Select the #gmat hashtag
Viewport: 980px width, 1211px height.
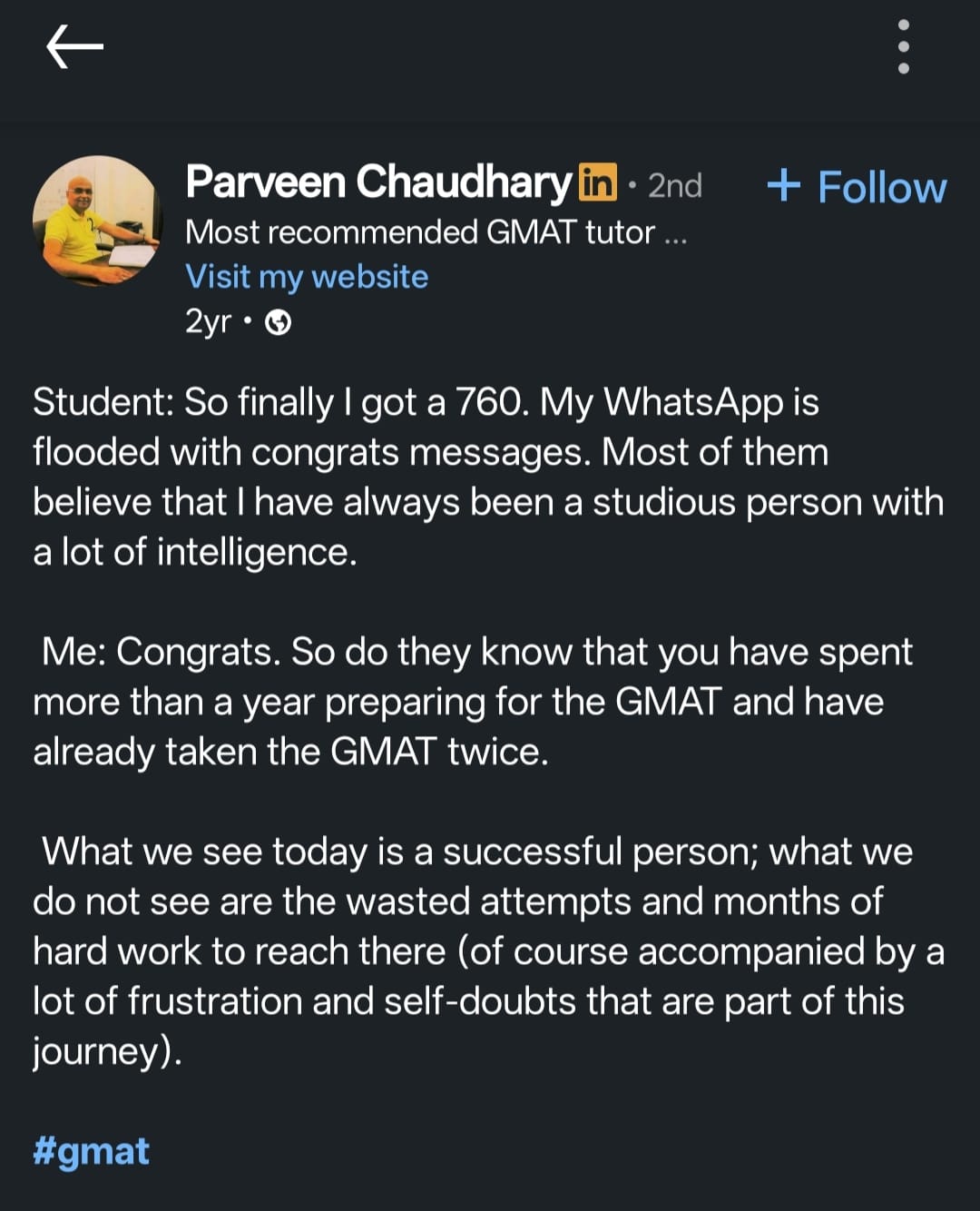point(91,1151)
